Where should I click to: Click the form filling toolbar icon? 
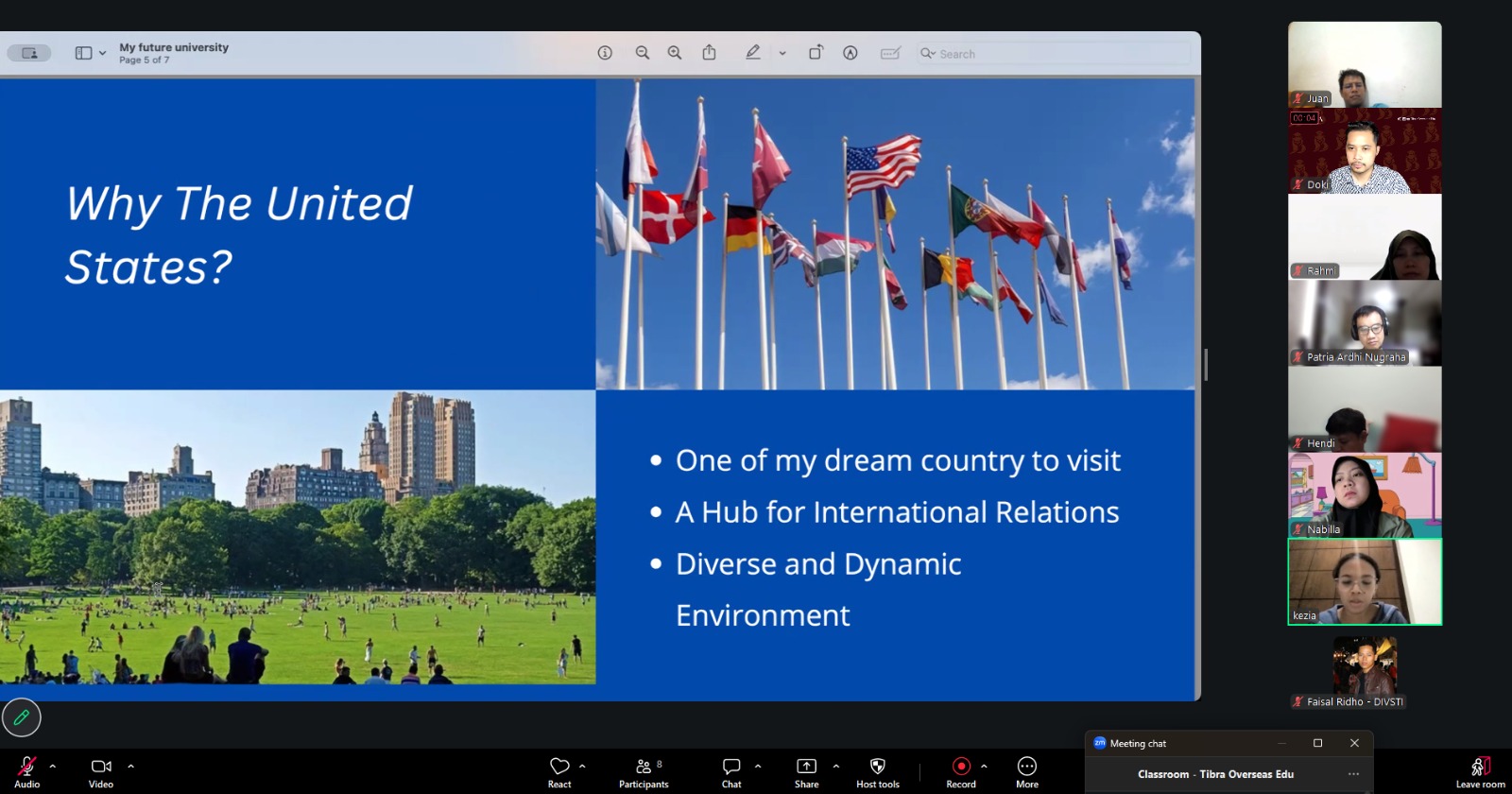coord(890,53)
